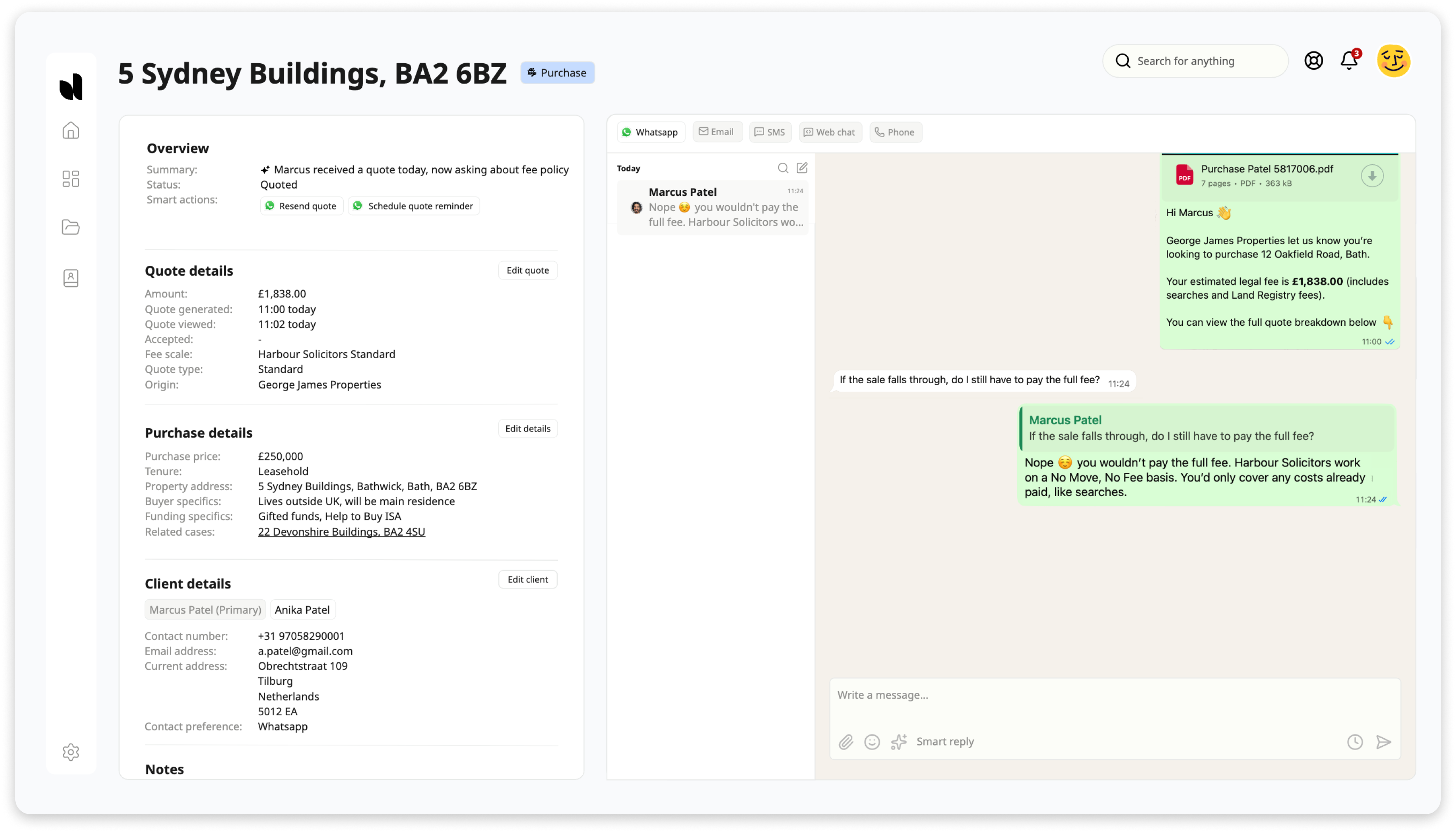
Task: Open the home icon in sidebar
Action: [71, 130]
